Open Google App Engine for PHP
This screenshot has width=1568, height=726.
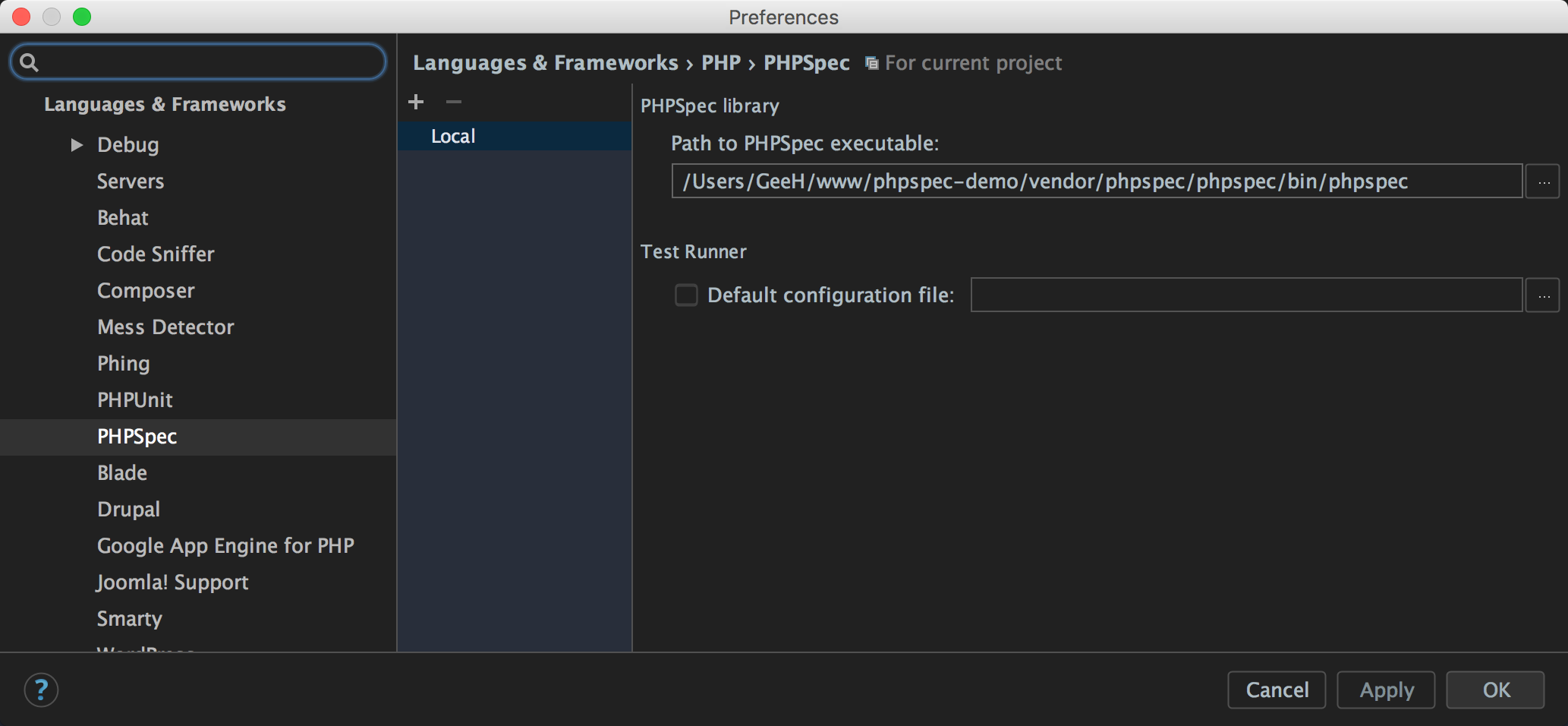[x=225, y=545]
